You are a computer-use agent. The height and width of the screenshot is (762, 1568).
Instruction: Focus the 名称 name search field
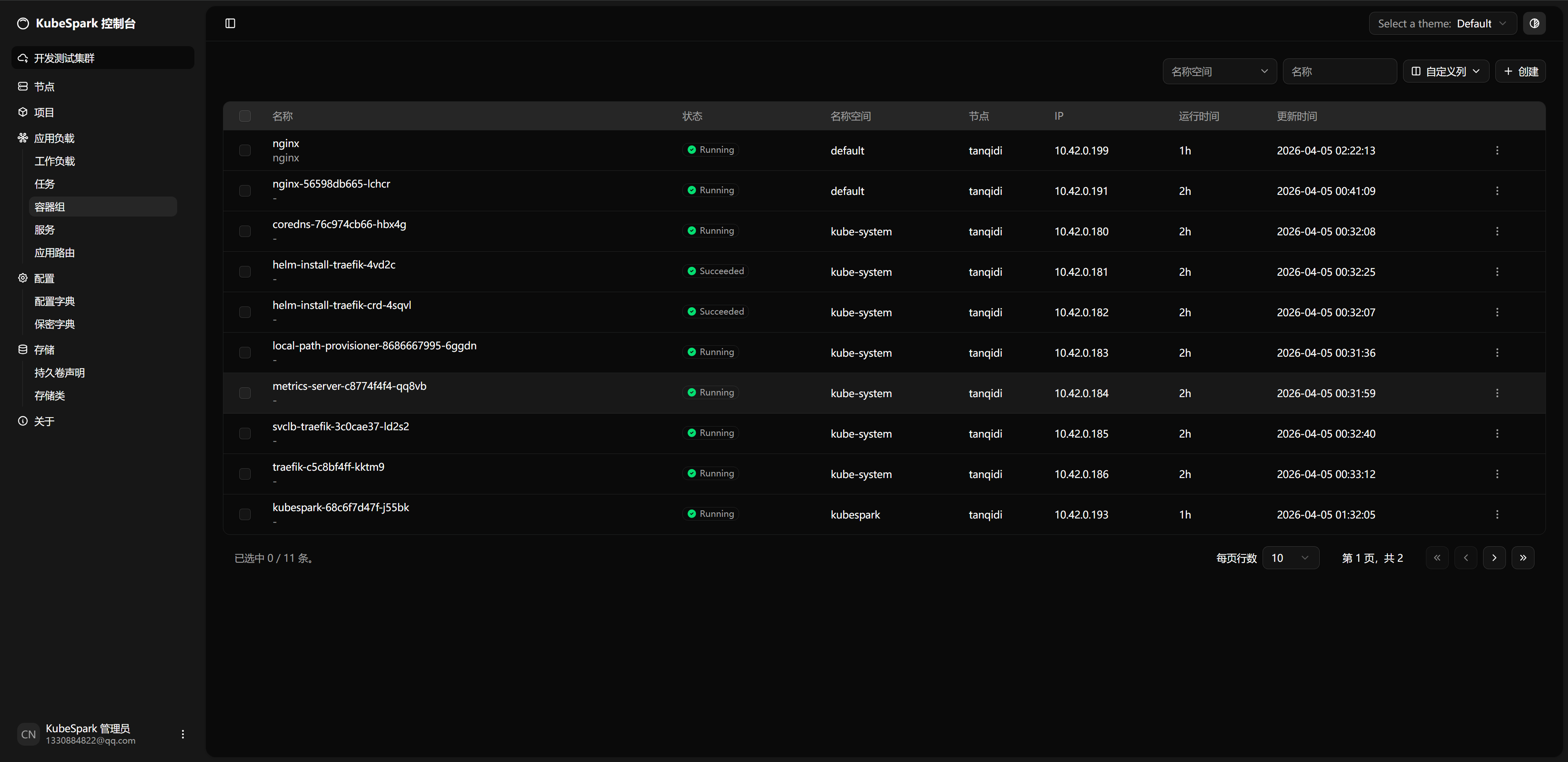point(1339,71)
